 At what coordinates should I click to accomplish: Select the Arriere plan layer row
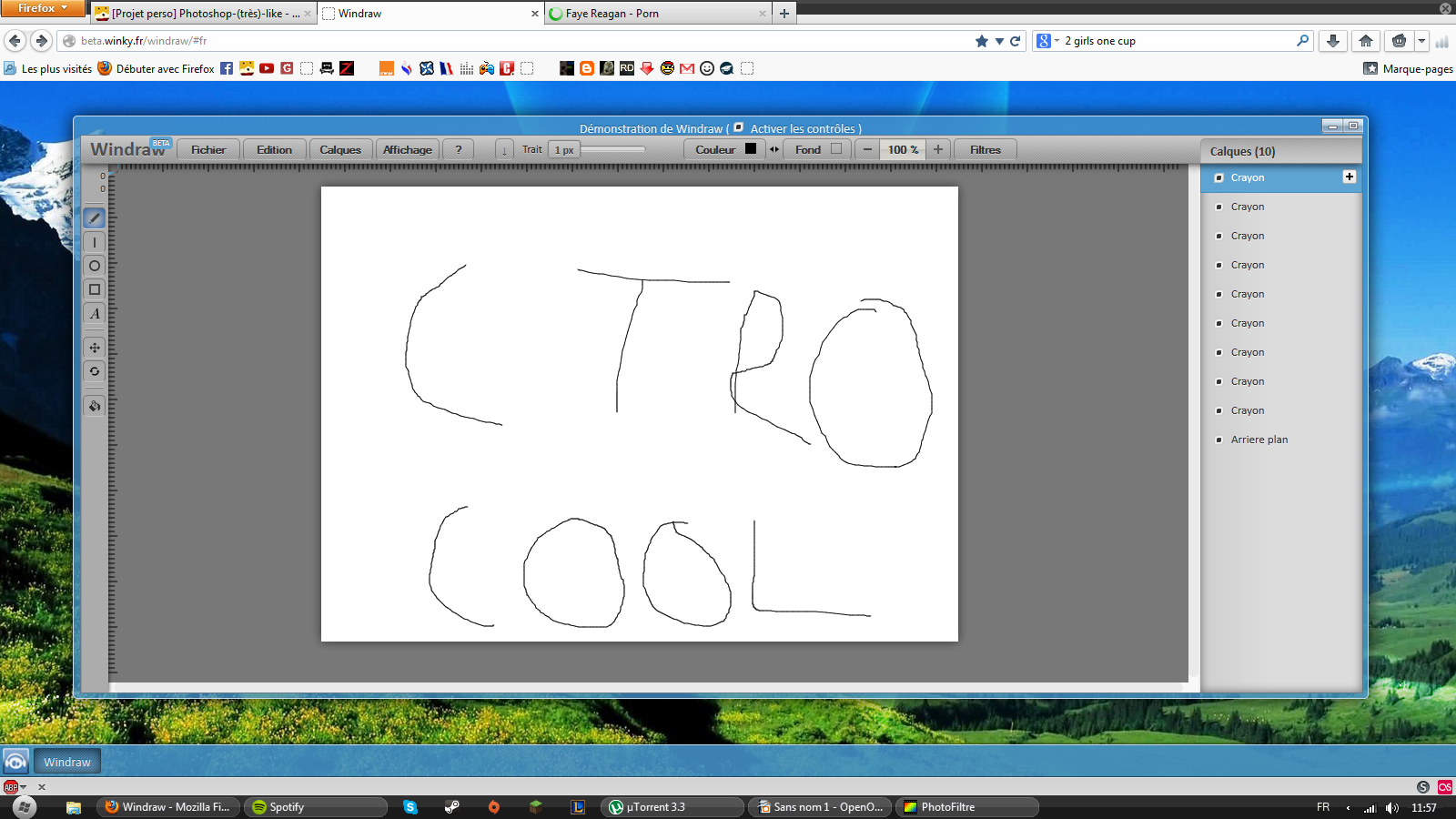click(1281, 440)
